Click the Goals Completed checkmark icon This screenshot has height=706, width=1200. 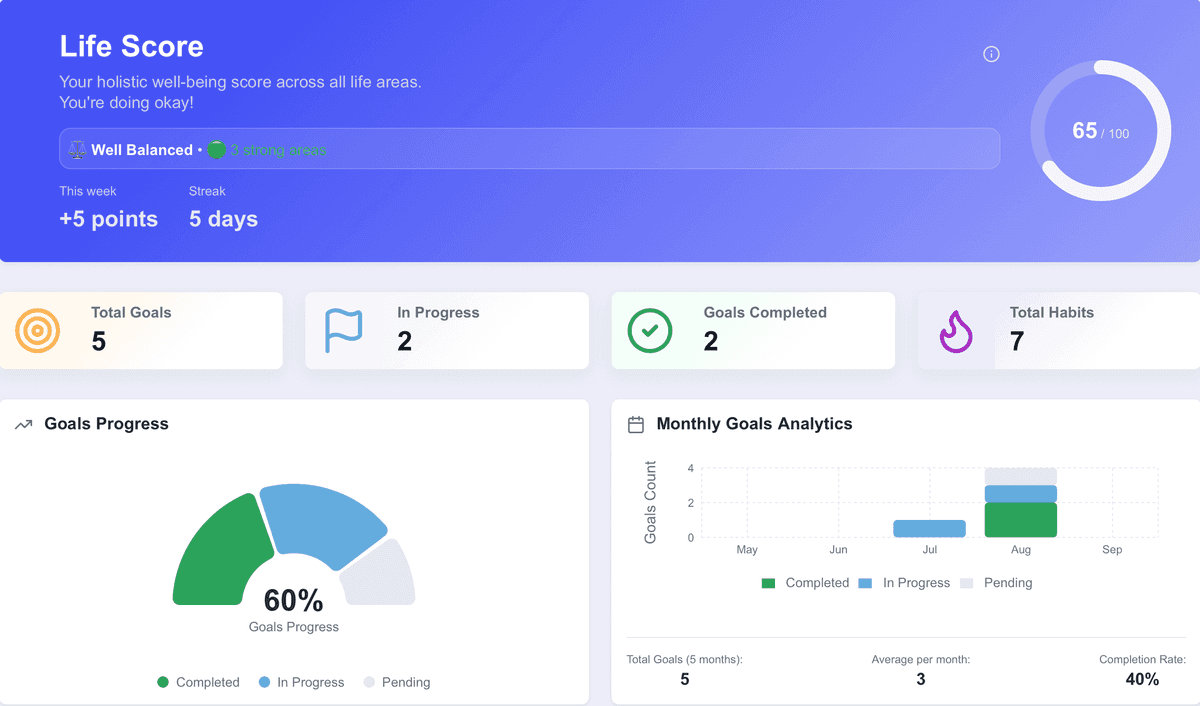tap(650, 330)
